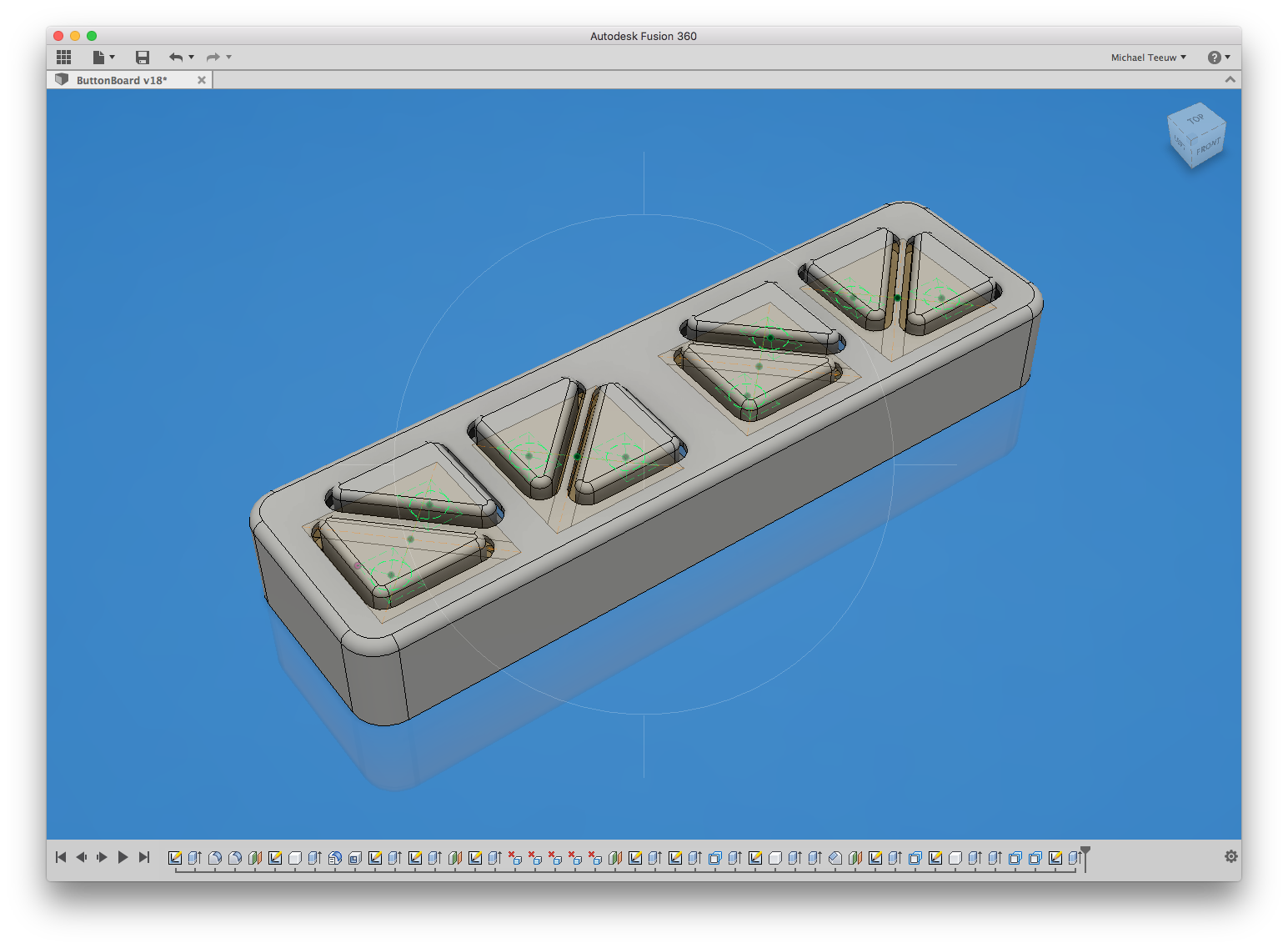
Task: Close the ButtonBoard v18 tab
Action: pos(201,80)
